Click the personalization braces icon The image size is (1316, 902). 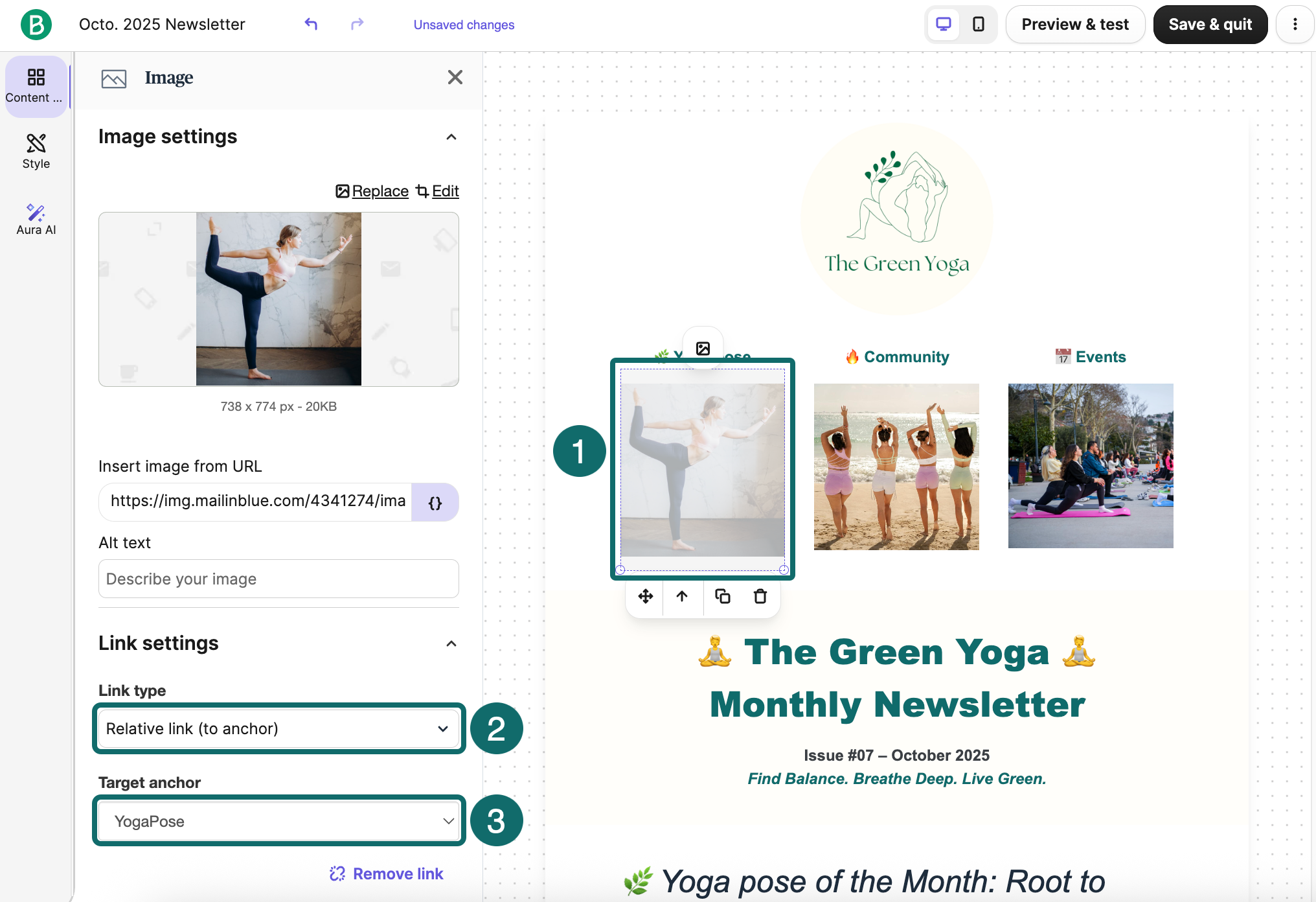point(435,502)
